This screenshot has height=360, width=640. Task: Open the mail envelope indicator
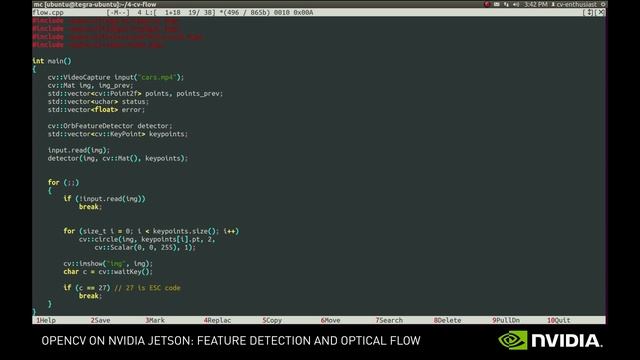click(x=497, y=4)
